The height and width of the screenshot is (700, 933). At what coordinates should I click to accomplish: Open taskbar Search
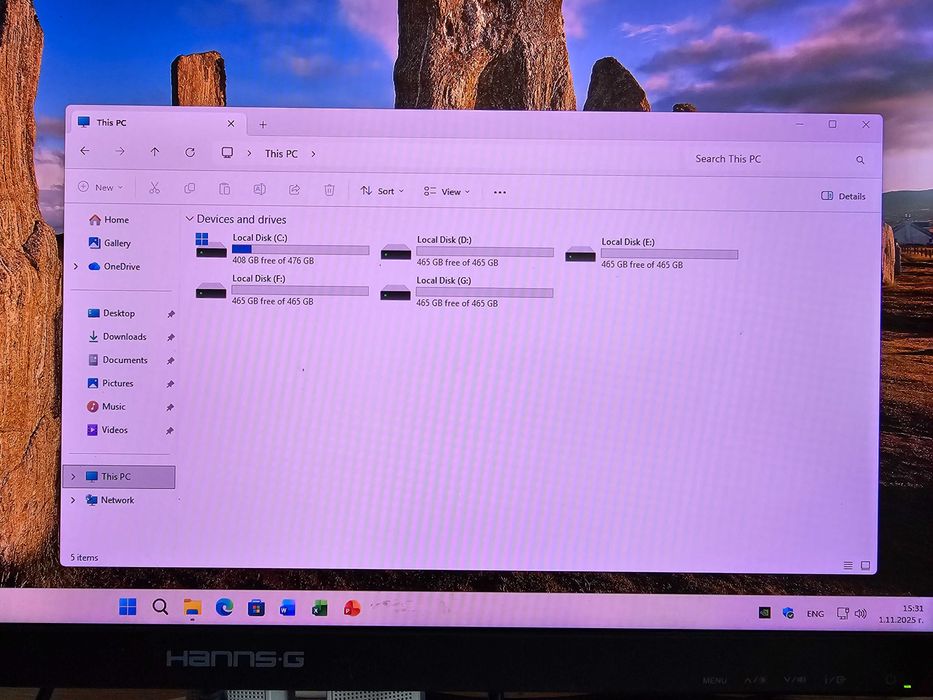[x=159, y=607]
